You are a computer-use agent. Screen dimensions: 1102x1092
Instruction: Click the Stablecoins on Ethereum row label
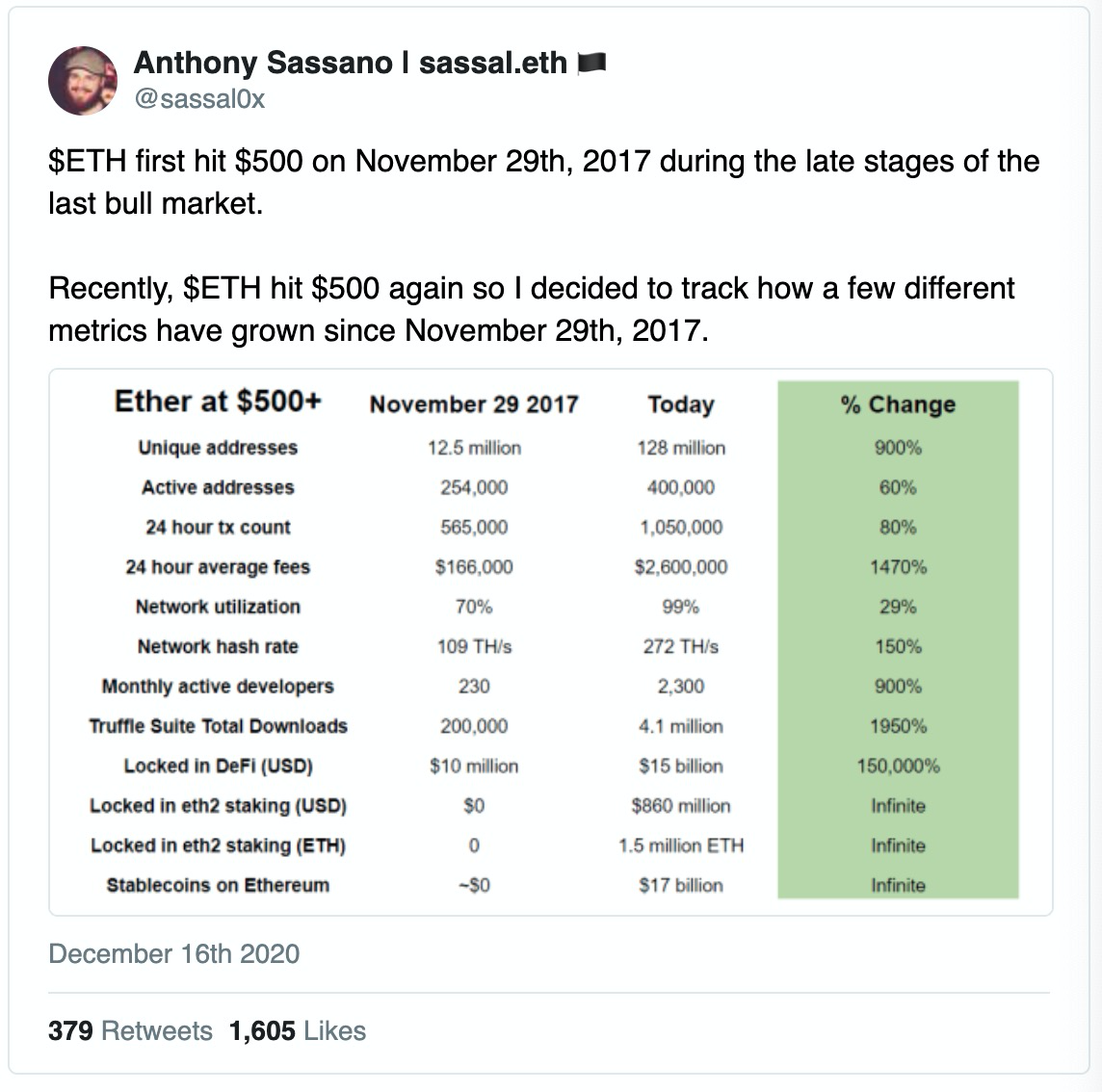(218, 885)
